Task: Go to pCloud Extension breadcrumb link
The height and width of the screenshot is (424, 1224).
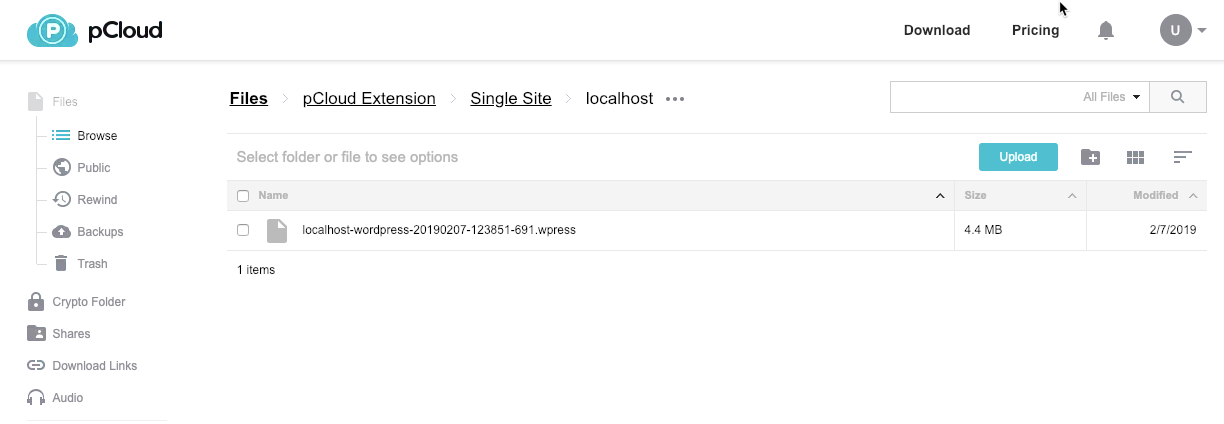Action: [369, 99]
